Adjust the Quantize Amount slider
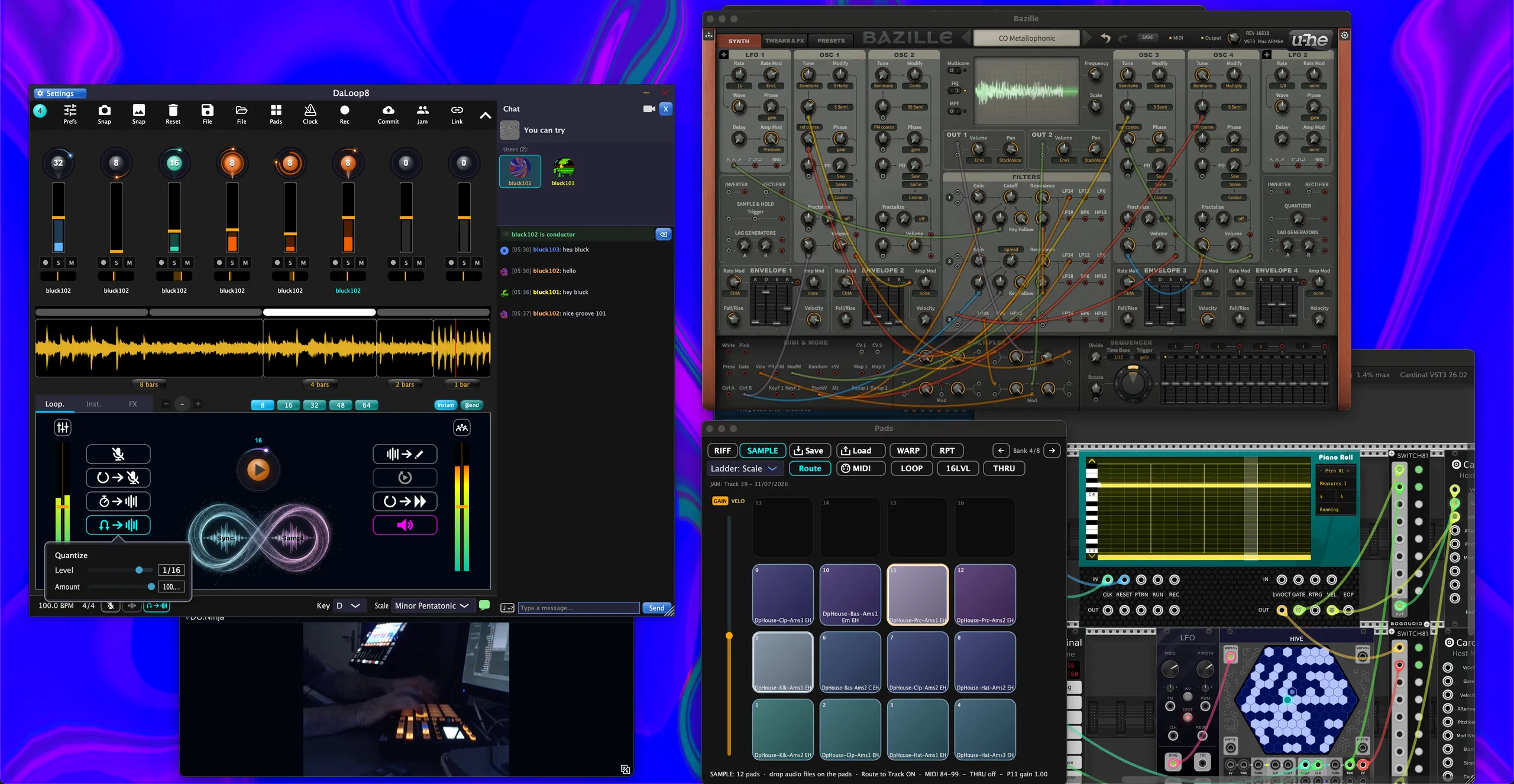1514x784 pixels. 121,587
